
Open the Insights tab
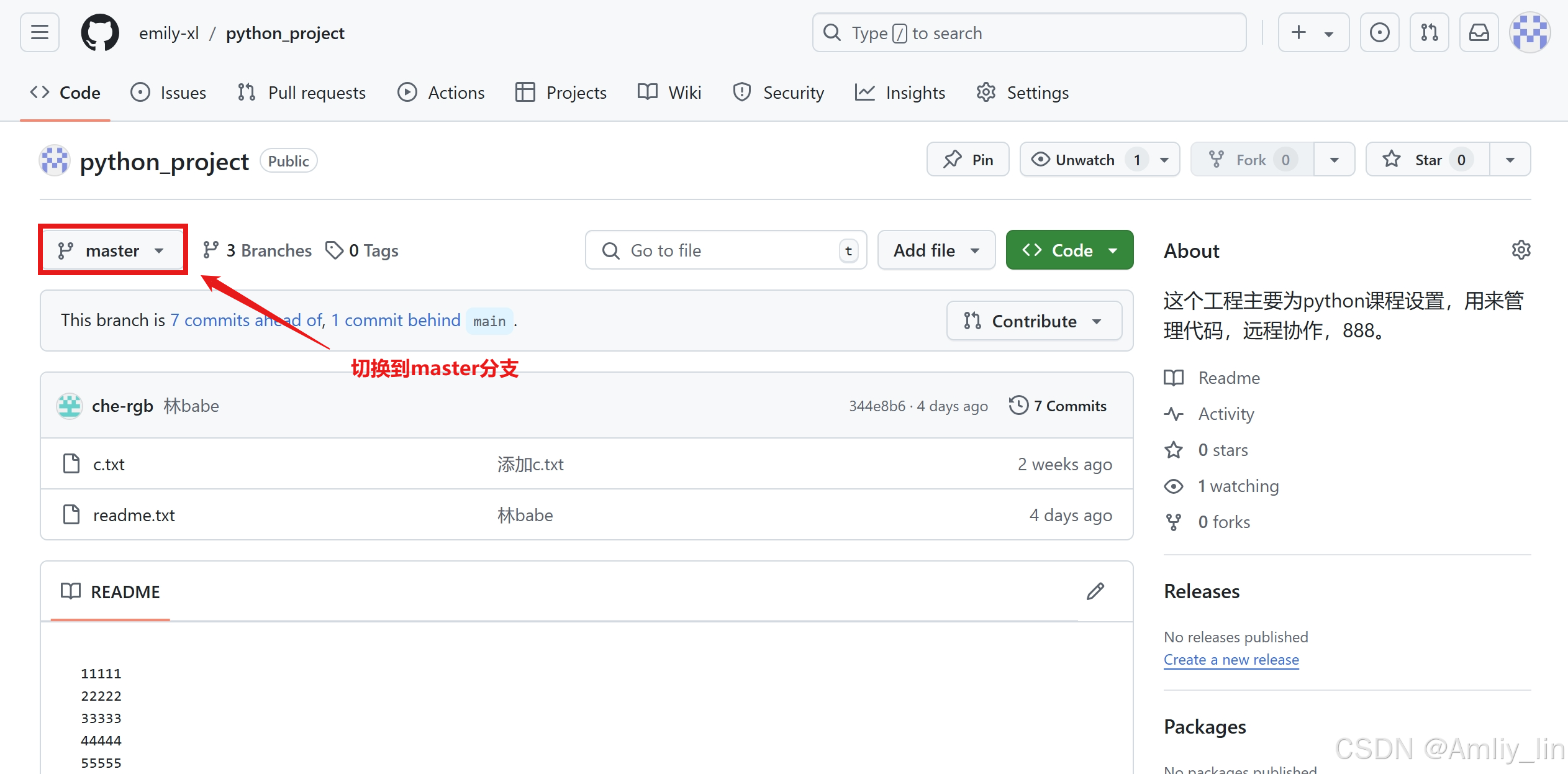click(x=900, y=93)
